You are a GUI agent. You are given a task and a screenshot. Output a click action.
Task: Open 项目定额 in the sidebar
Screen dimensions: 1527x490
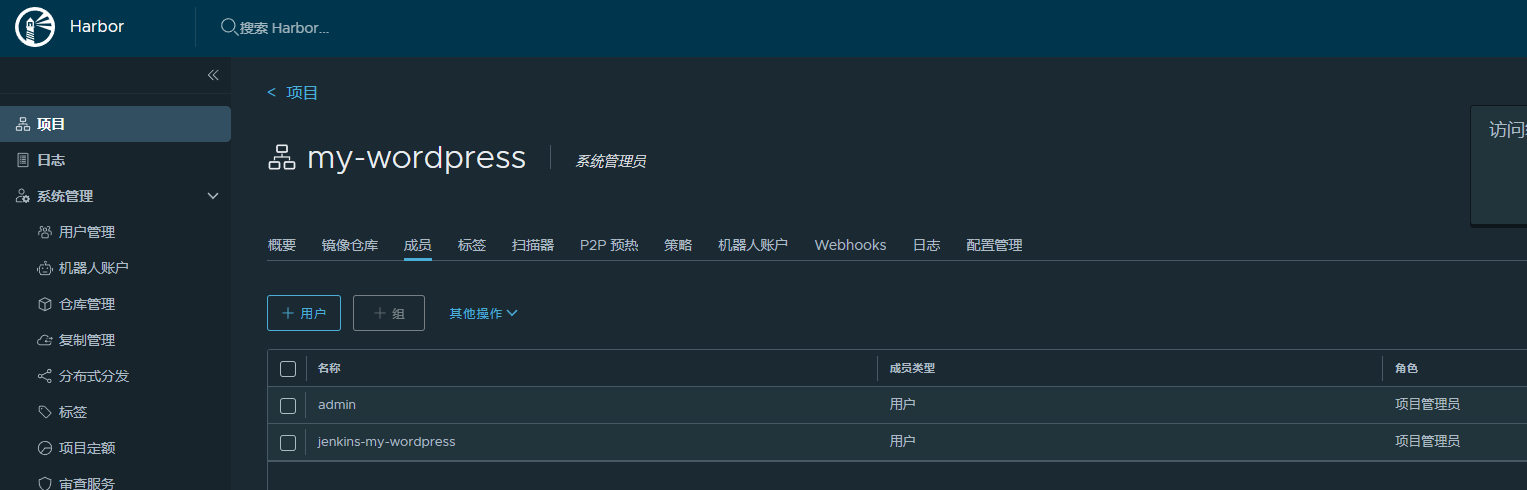tap(87, 448)
